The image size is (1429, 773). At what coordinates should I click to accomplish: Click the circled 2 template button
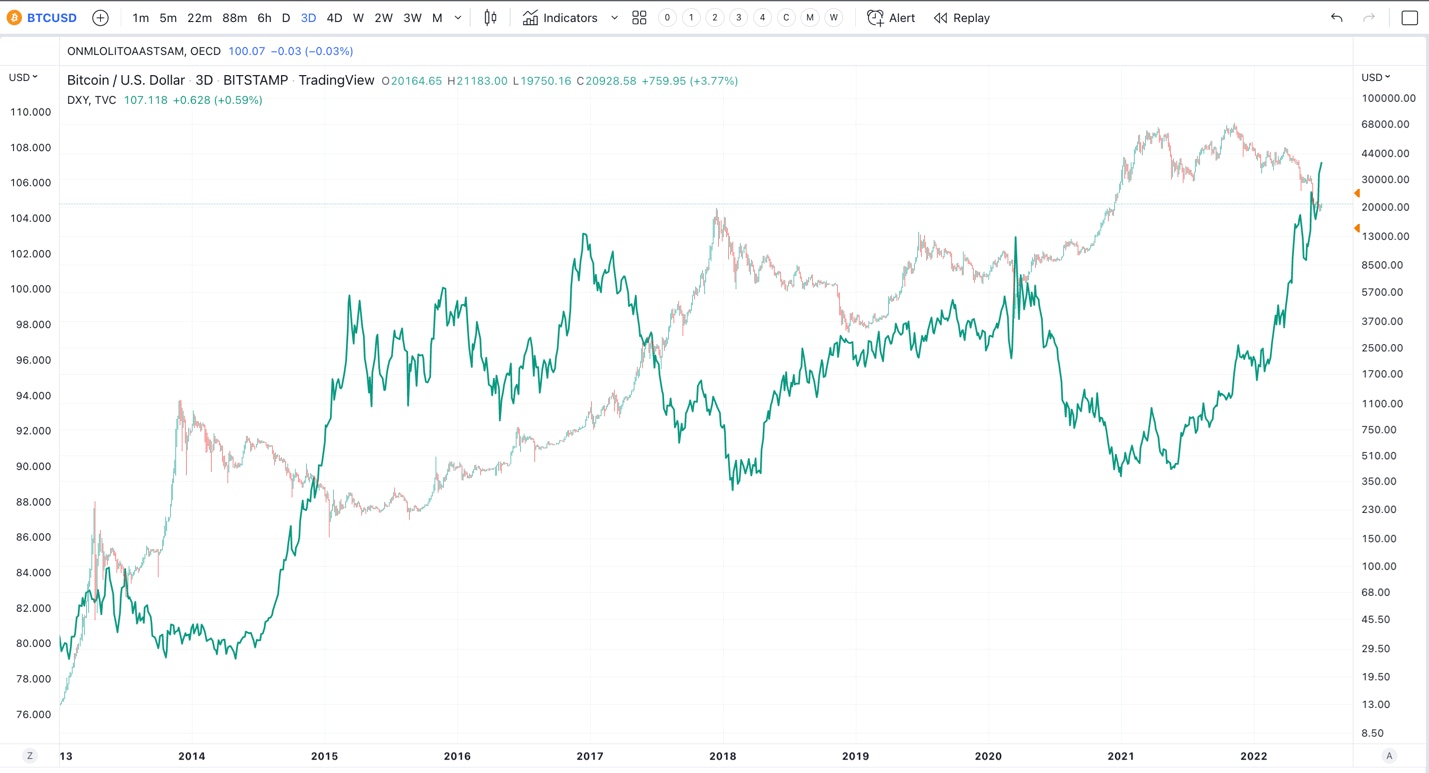[x=715, y=18]
